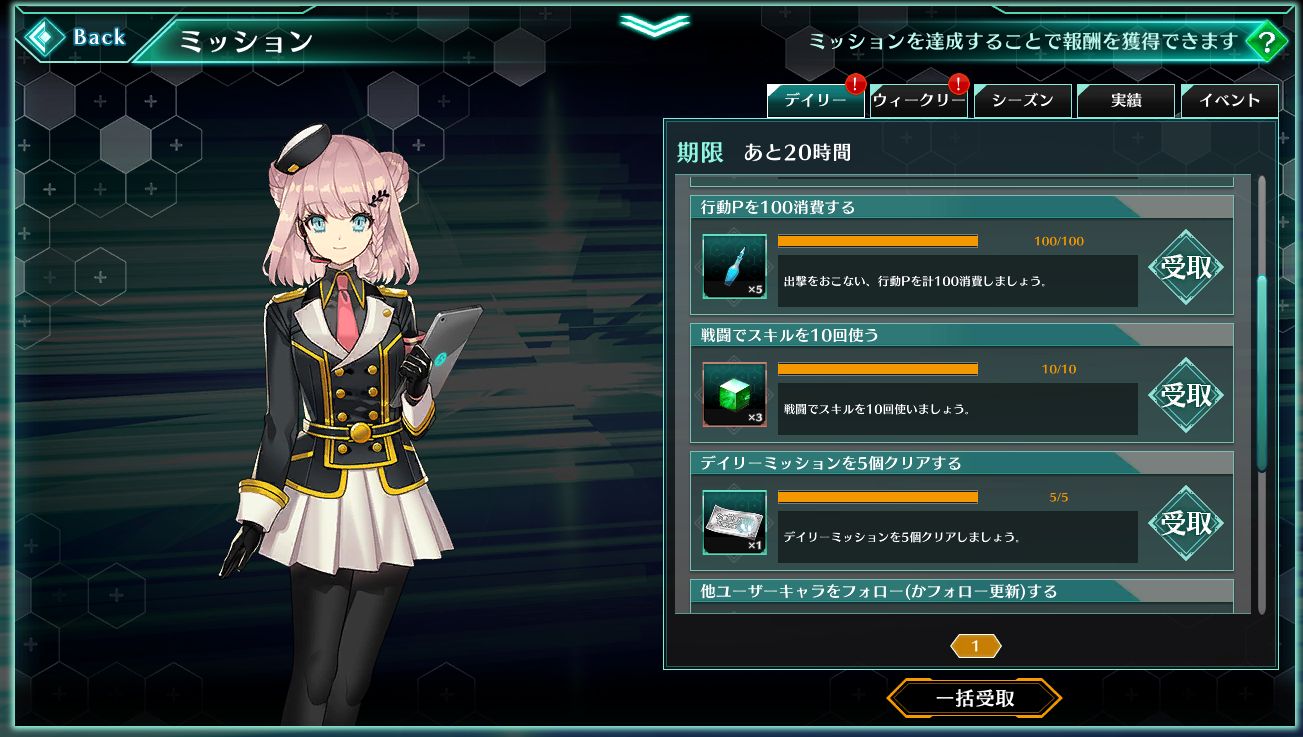The height and width of the screenshot is (737, 1303).
Task: Click the 一括受取 claim-all button
Action: pos(974,699)
